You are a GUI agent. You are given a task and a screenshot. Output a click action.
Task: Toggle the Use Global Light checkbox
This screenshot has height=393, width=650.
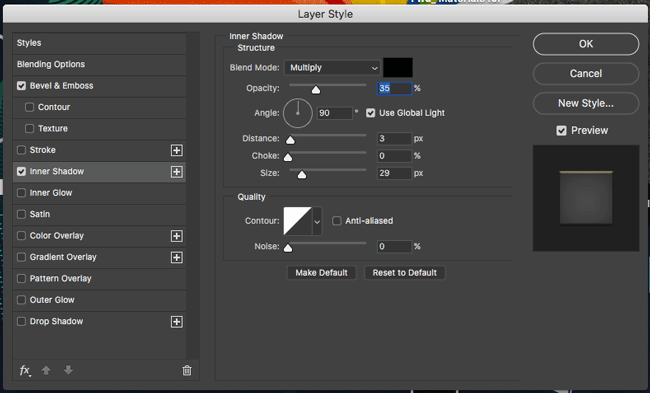371,113
